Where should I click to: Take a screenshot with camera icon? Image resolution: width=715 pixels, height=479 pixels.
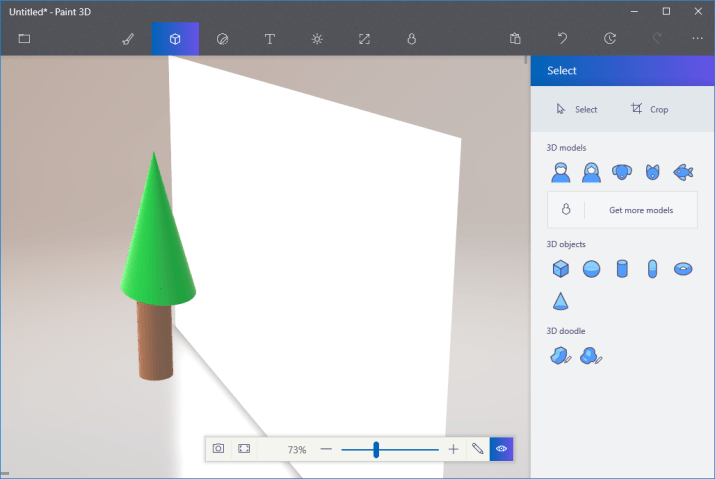tap(218, 449)
